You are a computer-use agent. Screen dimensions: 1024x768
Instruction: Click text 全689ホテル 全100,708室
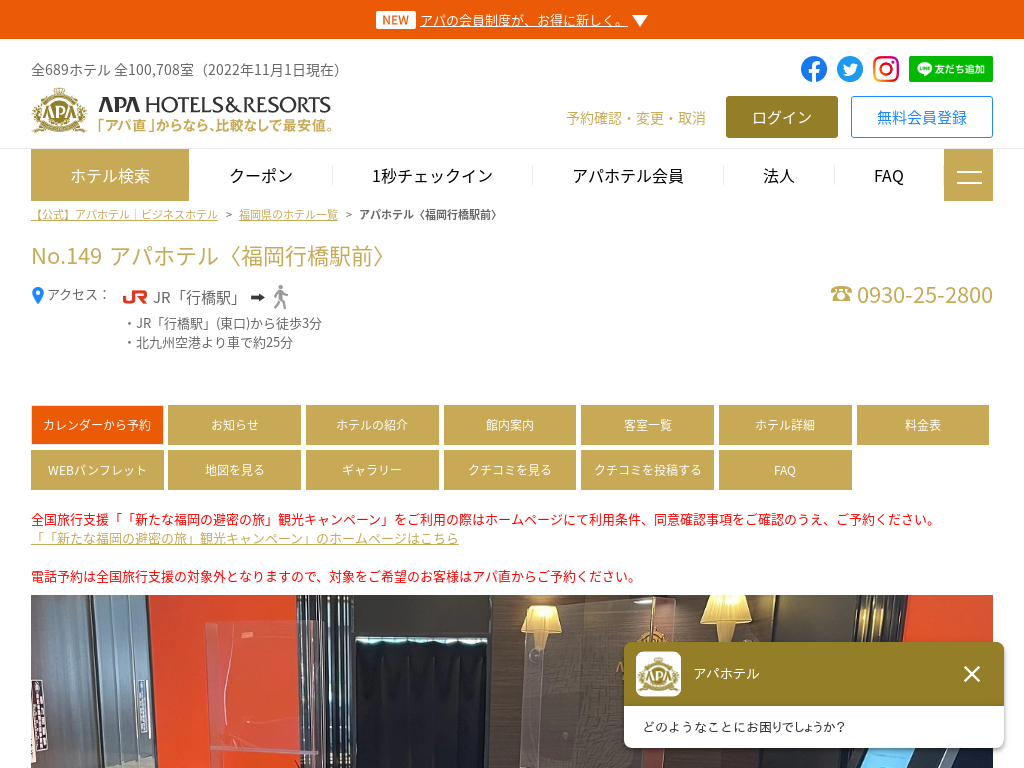[x=112, y=70]
